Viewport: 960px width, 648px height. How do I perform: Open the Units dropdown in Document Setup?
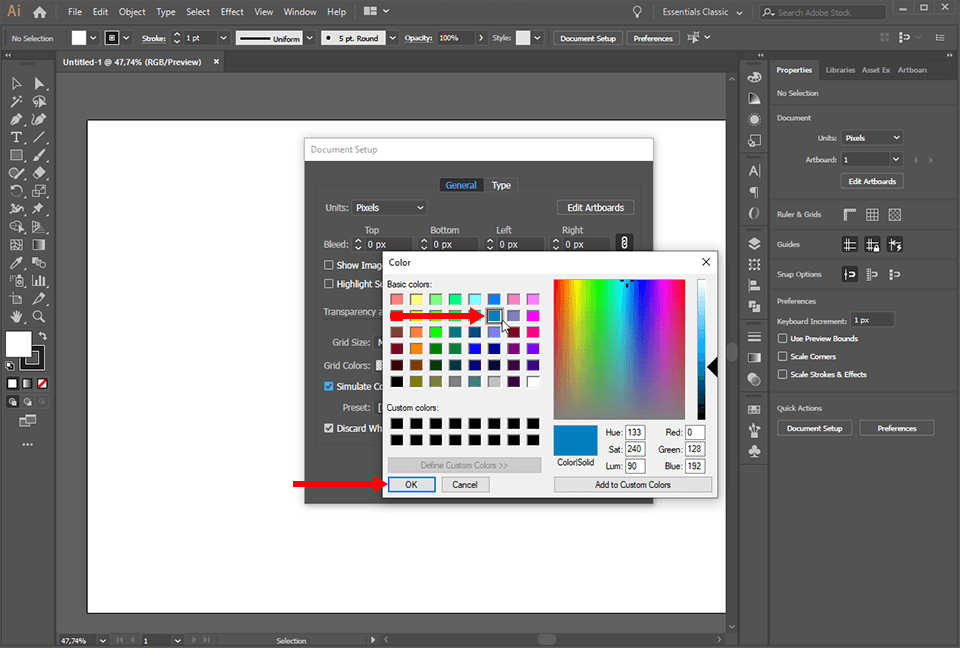(x=390, y=207)
